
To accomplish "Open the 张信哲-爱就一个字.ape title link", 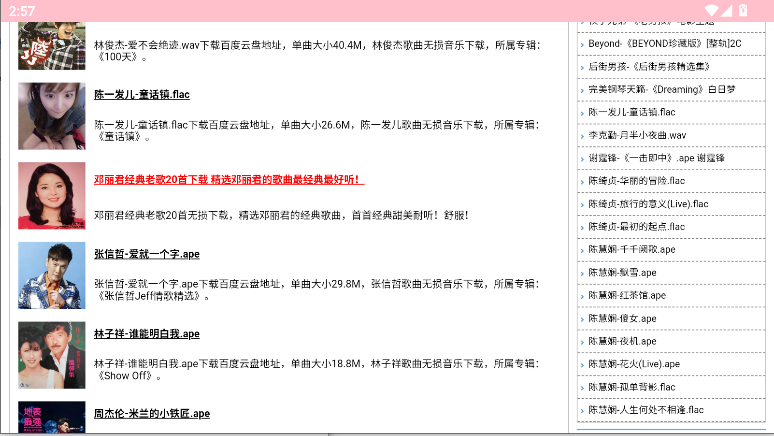I will [x=147, y=254].
